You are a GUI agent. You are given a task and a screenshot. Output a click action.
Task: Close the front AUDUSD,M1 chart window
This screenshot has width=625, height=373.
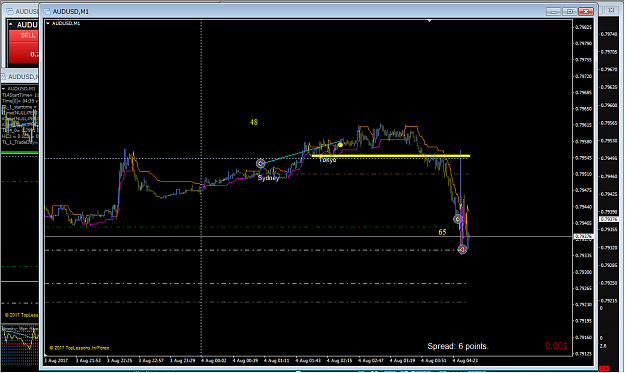[x=586, y=12]
